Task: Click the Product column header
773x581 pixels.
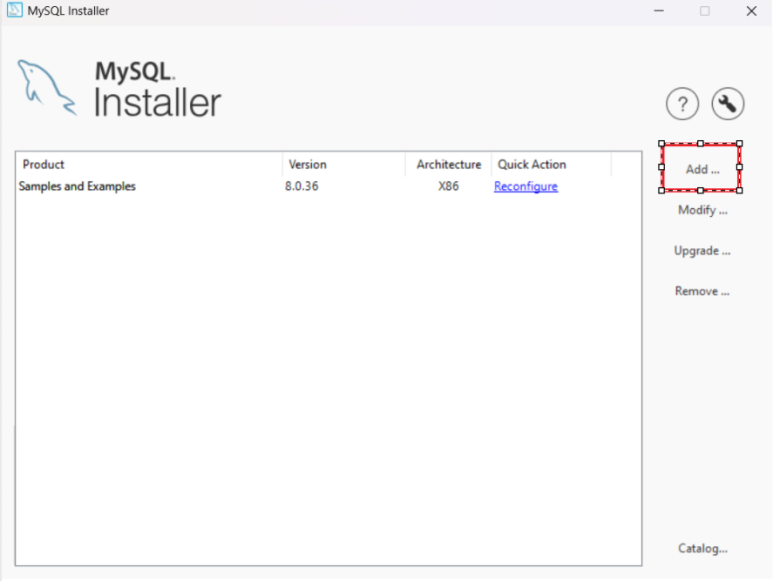Action: pos(149,165)
